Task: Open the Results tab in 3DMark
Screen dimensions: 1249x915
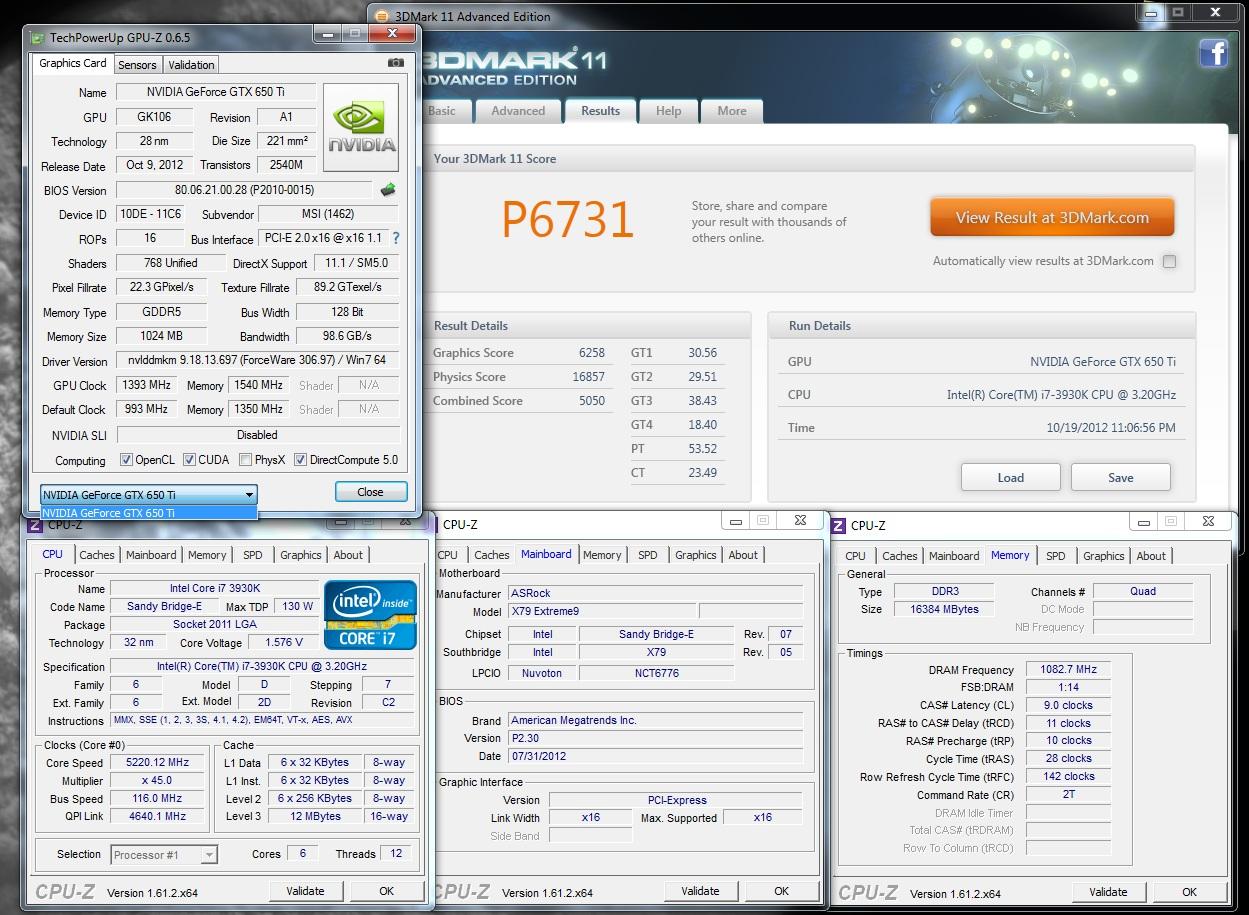Action: click(601, 111)
